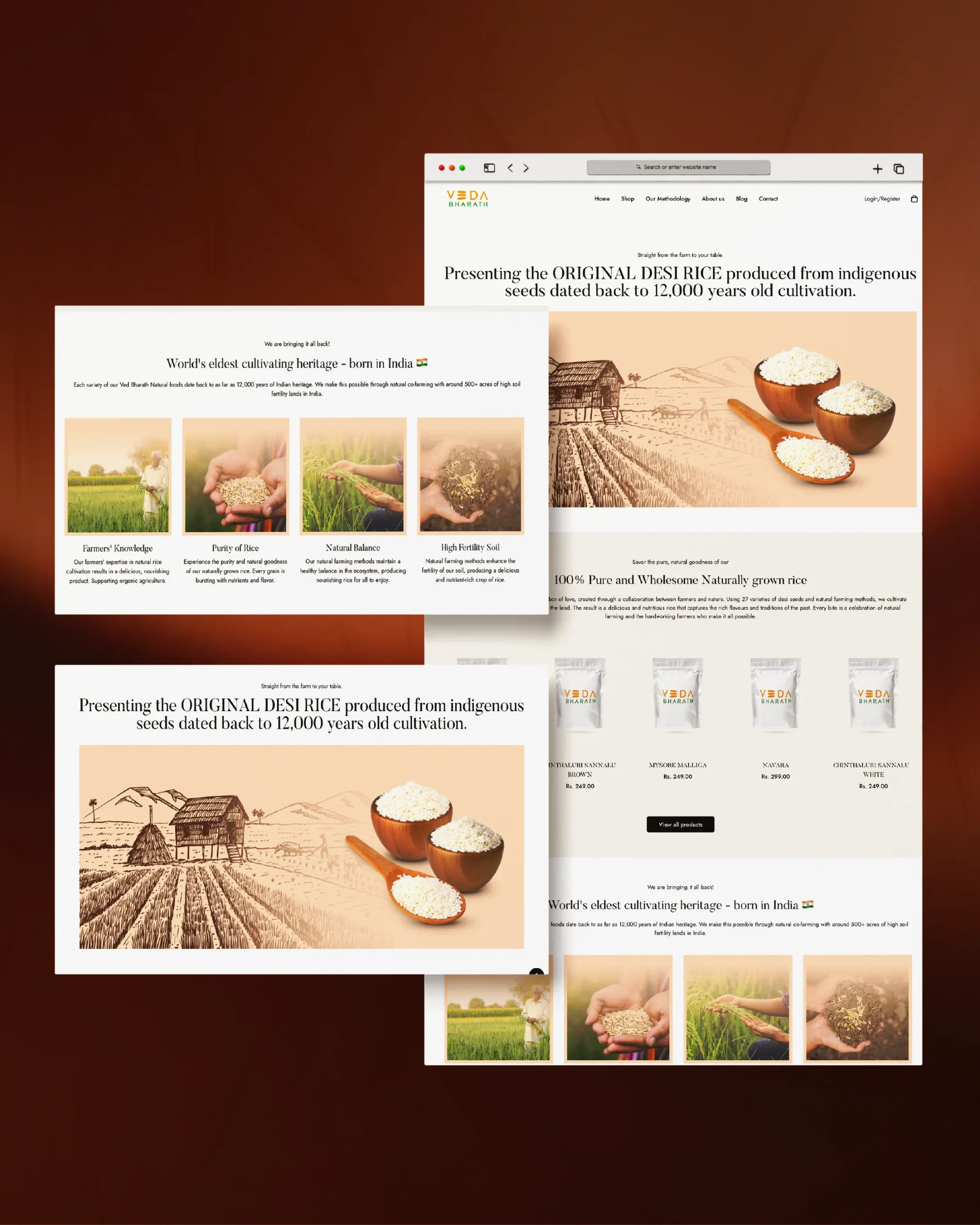Viewport: 980px width, 1225px height.
Task: Go back with the browser back arrow
Action: [x=510, y=167]
